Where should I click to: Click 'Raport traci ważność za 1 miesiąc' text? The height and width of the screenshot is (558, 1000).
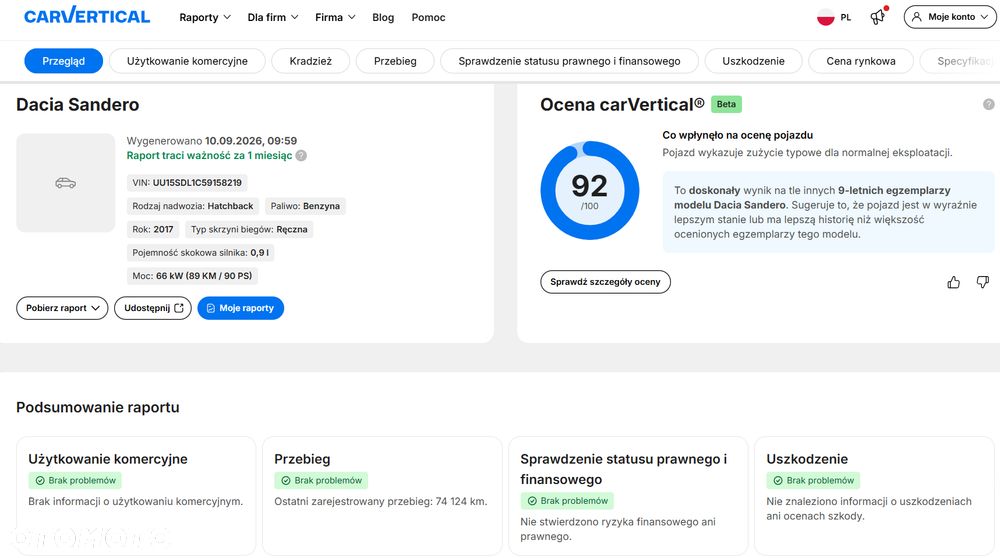(x=209, y=156)
